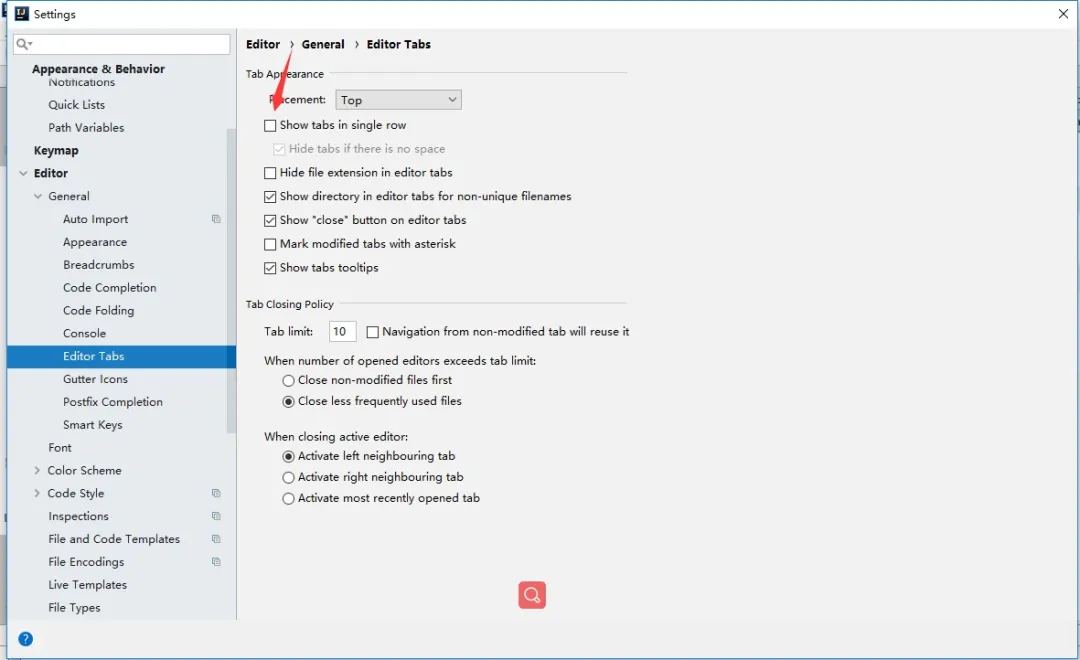
Task: Click the red search magnifier icon
Action: pyautogui.click(x=532, y=596)
